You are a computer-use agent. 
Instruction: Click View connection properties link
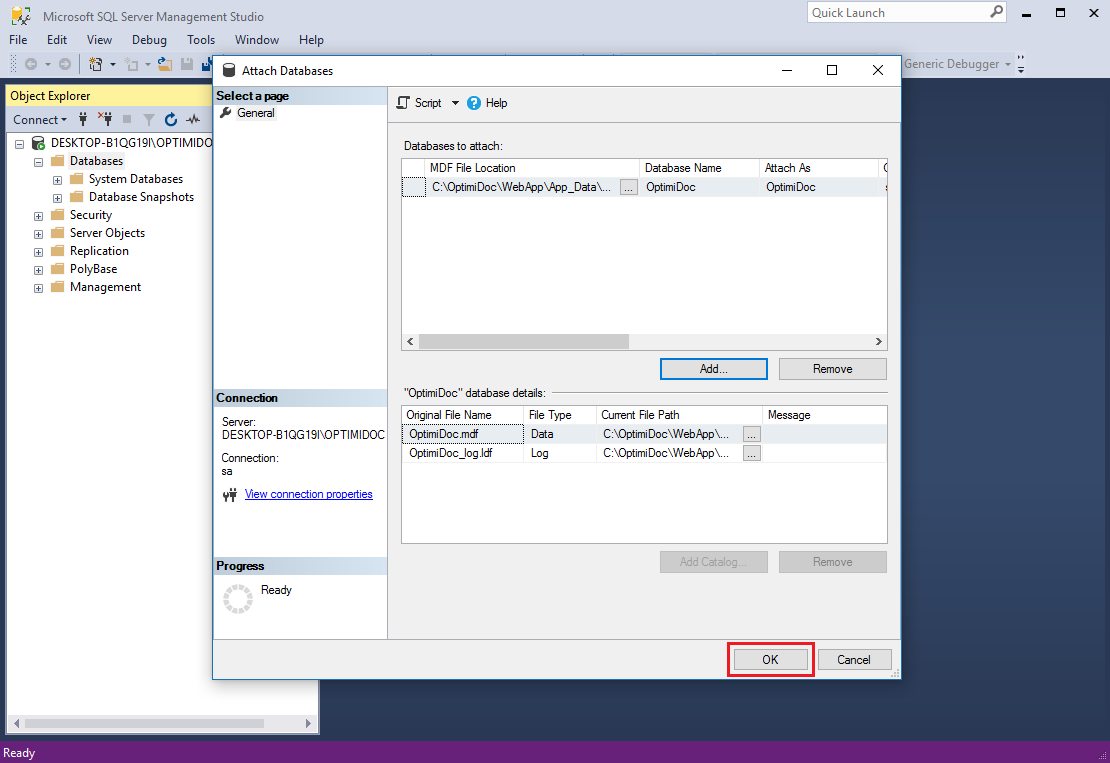click(x=308, y=494)
